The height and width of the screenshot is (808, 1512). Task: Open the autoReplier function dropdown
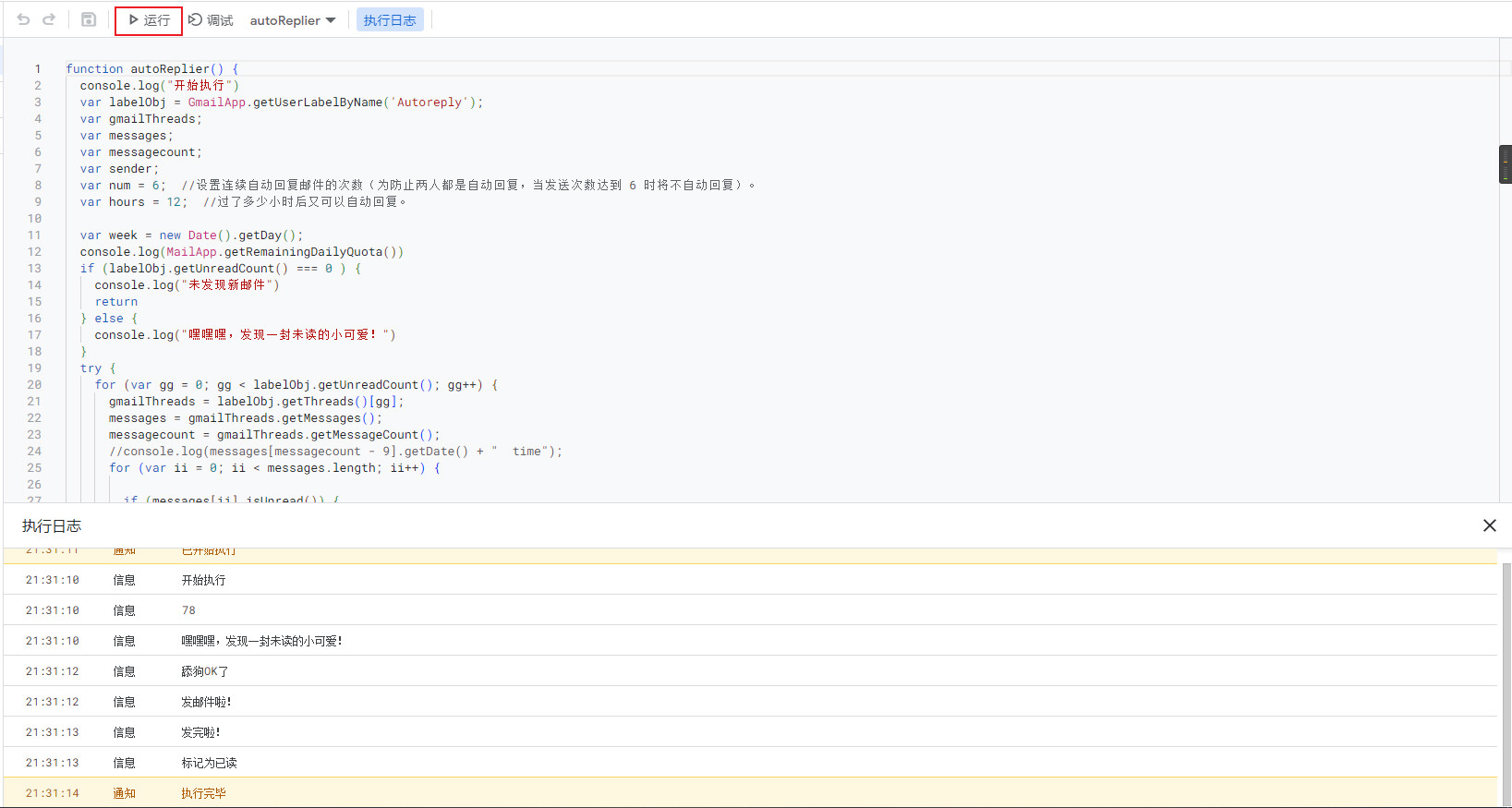(292, 20)
